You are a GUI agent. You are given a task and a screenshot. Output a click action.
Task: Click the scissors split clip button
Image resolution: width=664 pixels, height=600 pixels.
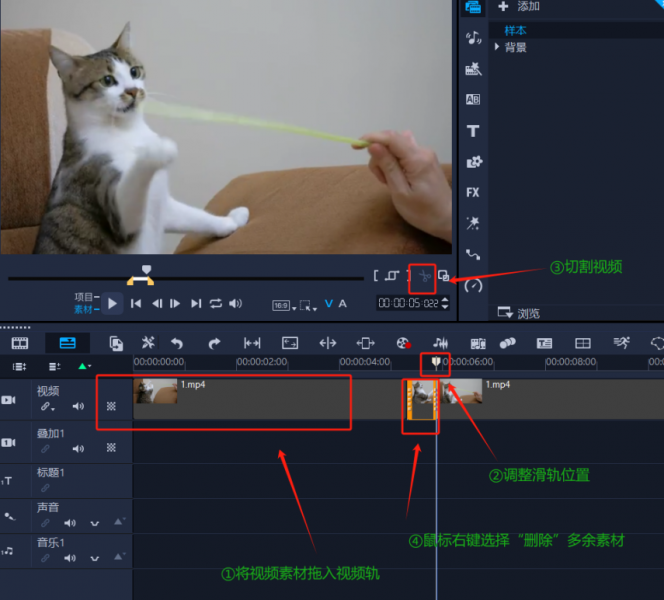tap(424, 276)
